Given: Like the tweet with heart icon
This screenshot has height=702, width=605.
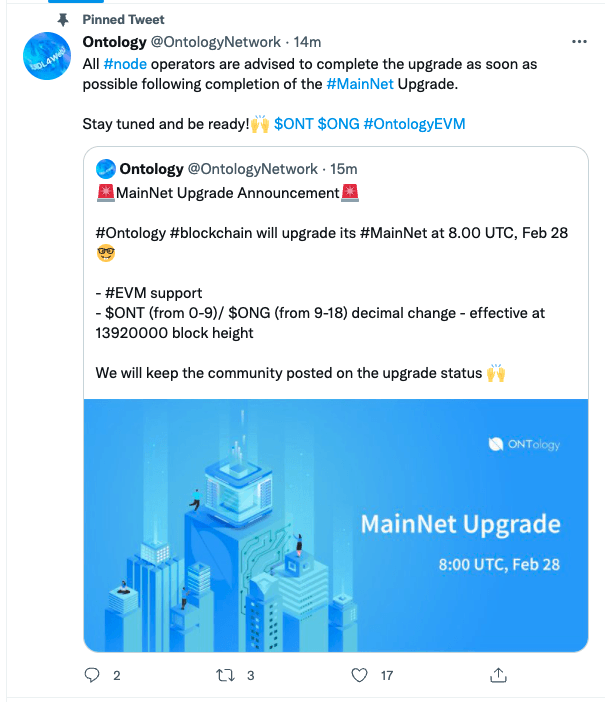Looking at the screenshot, I should tap(359, 675).
